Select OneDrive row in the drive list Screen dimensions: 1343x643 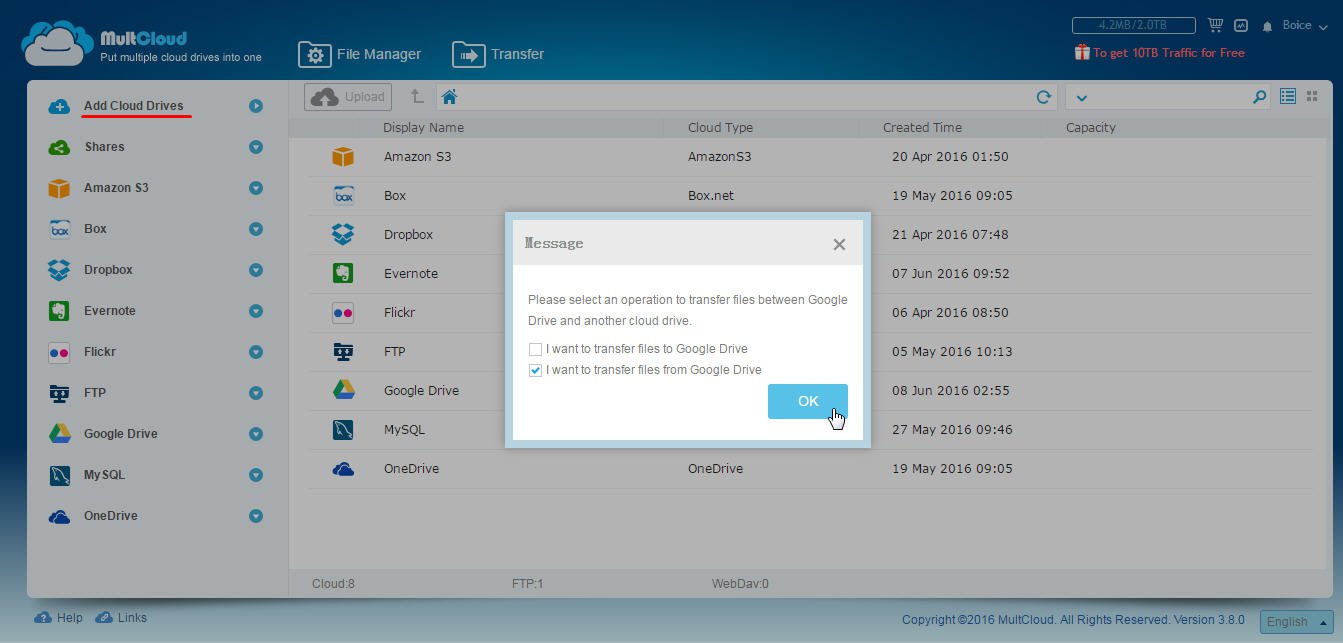coord(411,468)
